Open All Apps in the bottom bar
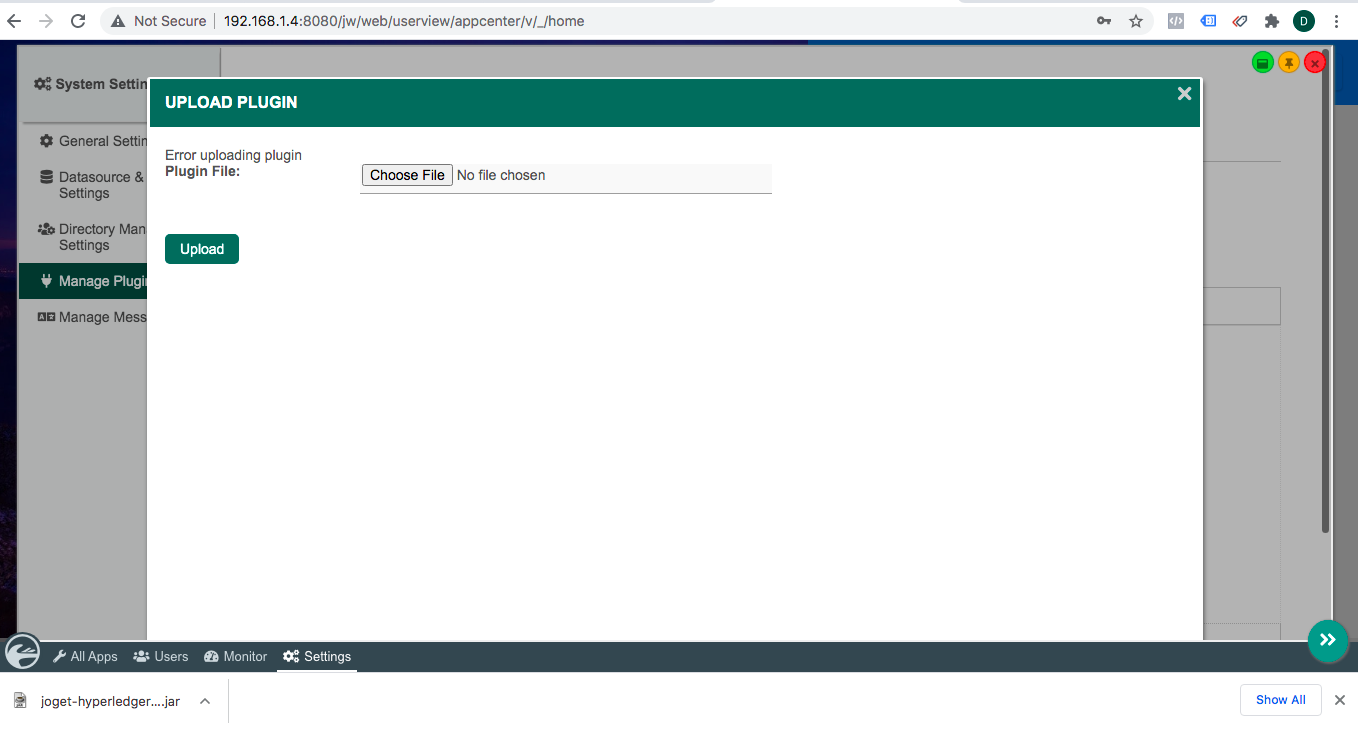Screen dimensions: 1358x729 click(85, 656)
